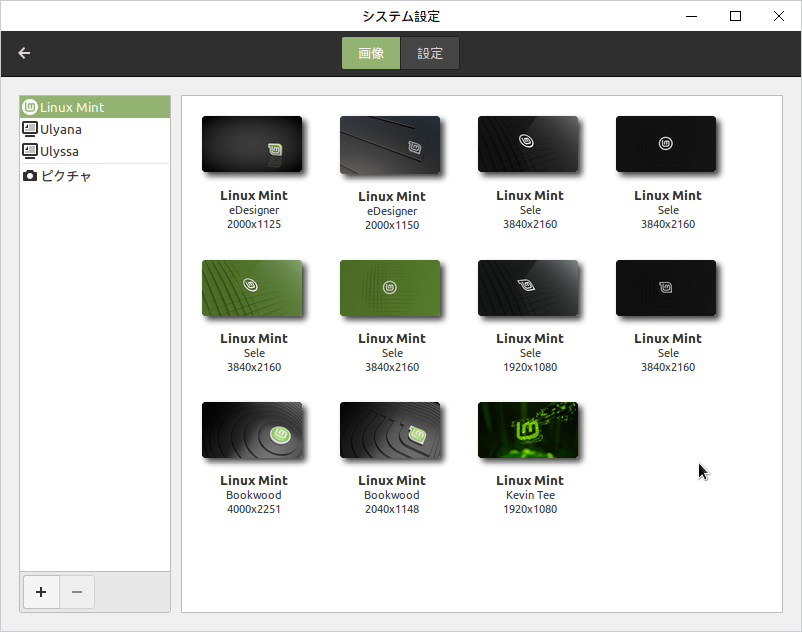Go back using the left arrow icon
This screenshot has height=632, width=802.
click(24, 53)
